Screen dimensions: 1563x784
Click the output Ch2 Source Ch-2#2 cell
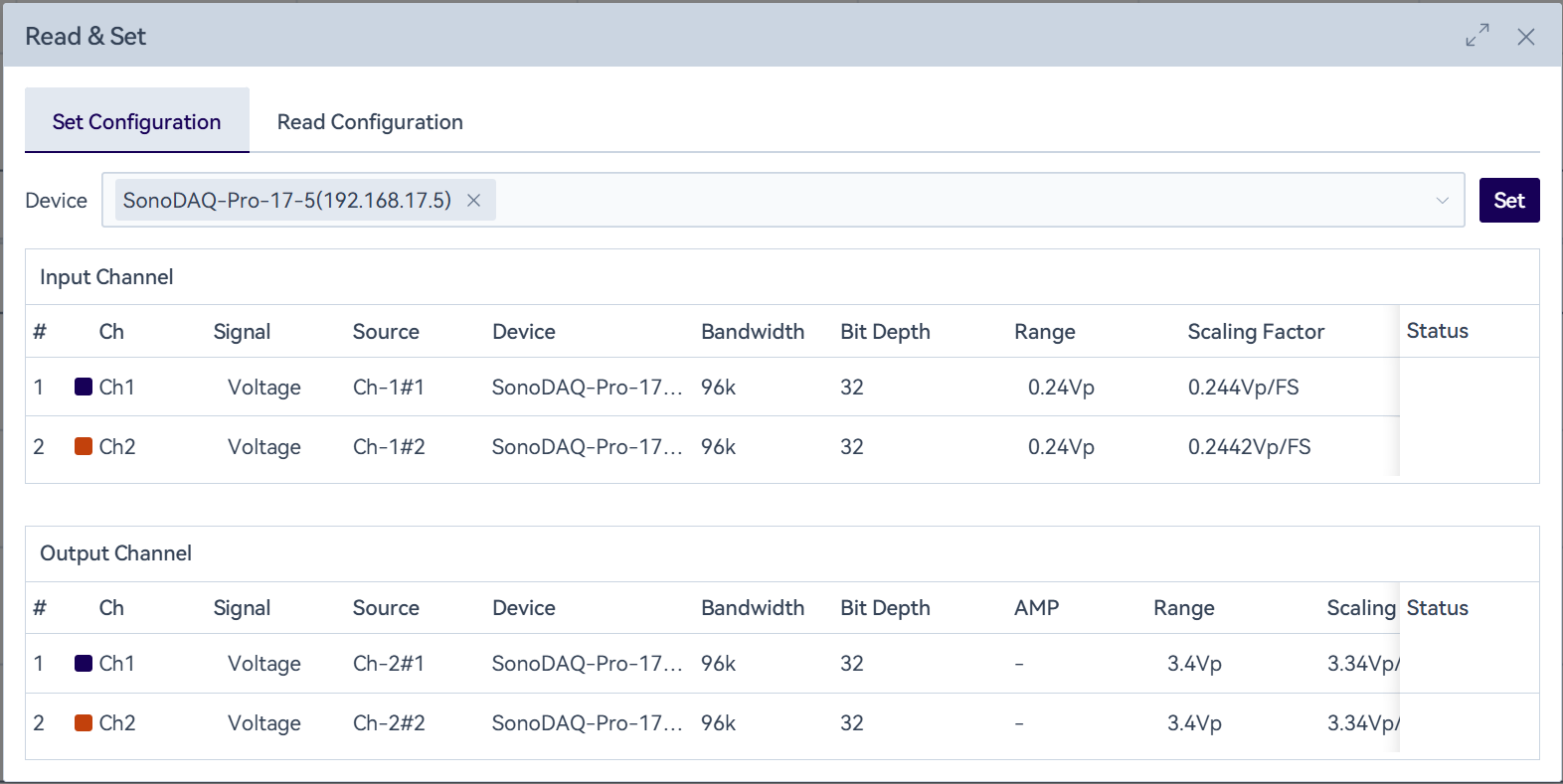click(x=389, y=723)
